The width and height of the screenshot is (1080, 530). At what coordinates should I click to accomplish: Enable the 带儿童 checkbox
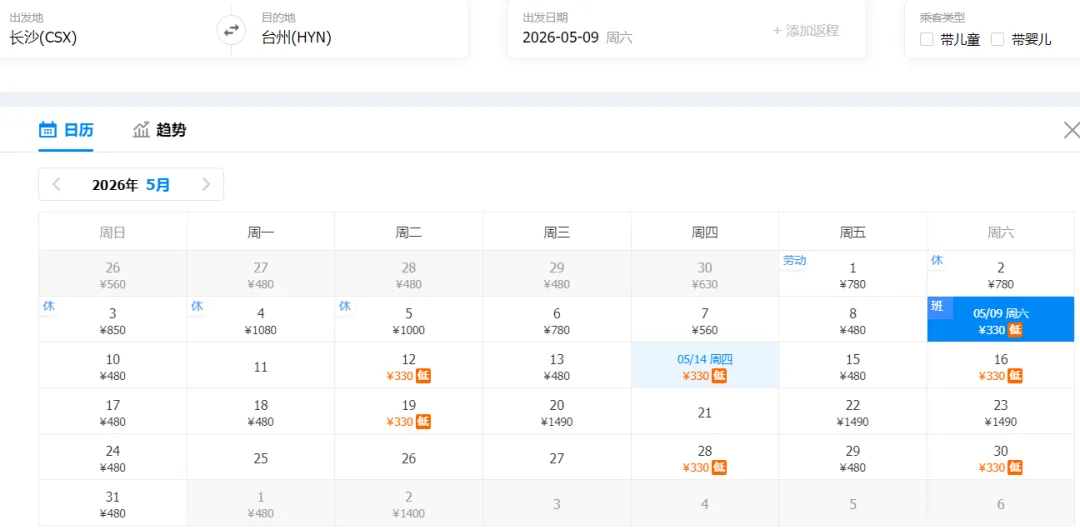(x=927, y=39)
